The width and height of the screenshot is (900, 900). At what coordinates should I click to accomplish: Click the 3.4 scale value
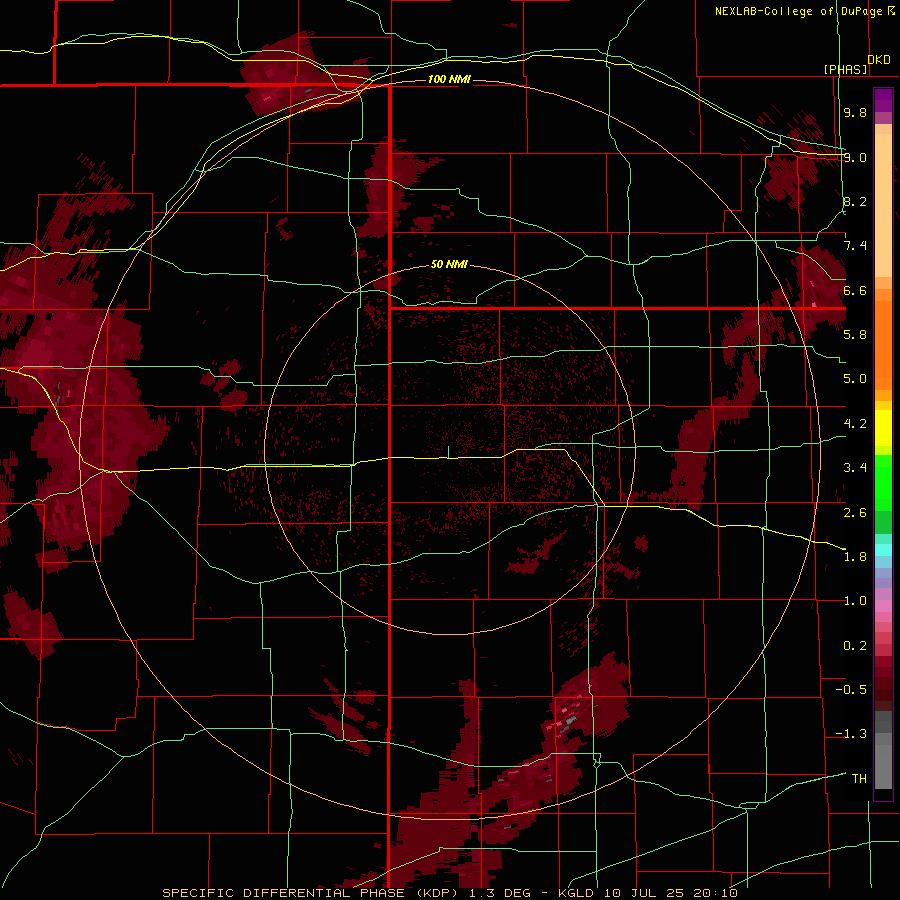click(855, 468)
